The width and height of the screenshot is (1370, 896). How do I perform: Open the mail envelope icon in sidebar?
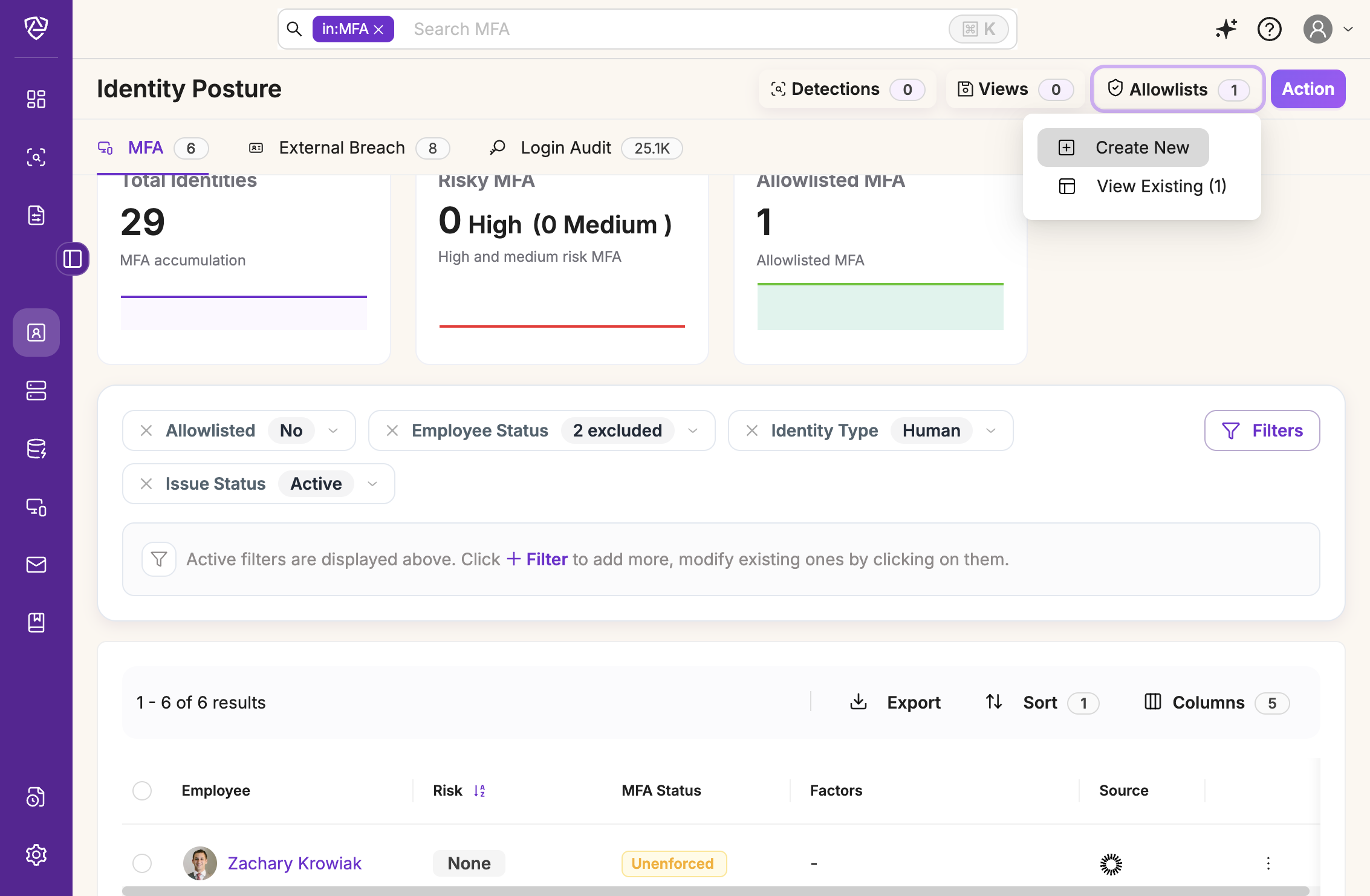[36, 565]
